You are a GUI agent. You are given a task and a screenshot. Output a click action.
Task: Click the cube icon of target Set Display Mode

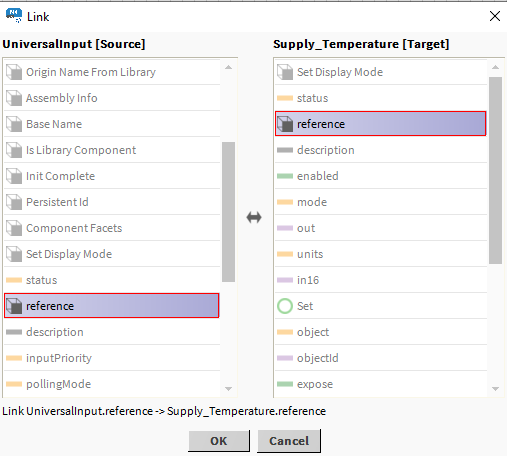(x=285, y=72)
